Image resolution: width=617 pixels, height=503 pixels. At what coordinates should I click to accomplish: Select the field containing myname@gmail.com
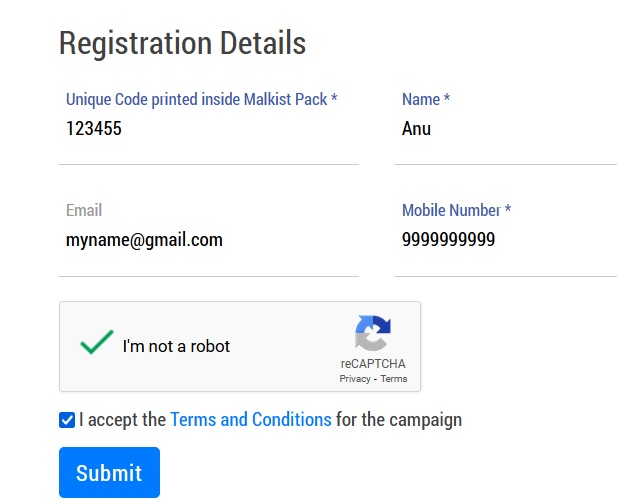click(x=208, y=240)
